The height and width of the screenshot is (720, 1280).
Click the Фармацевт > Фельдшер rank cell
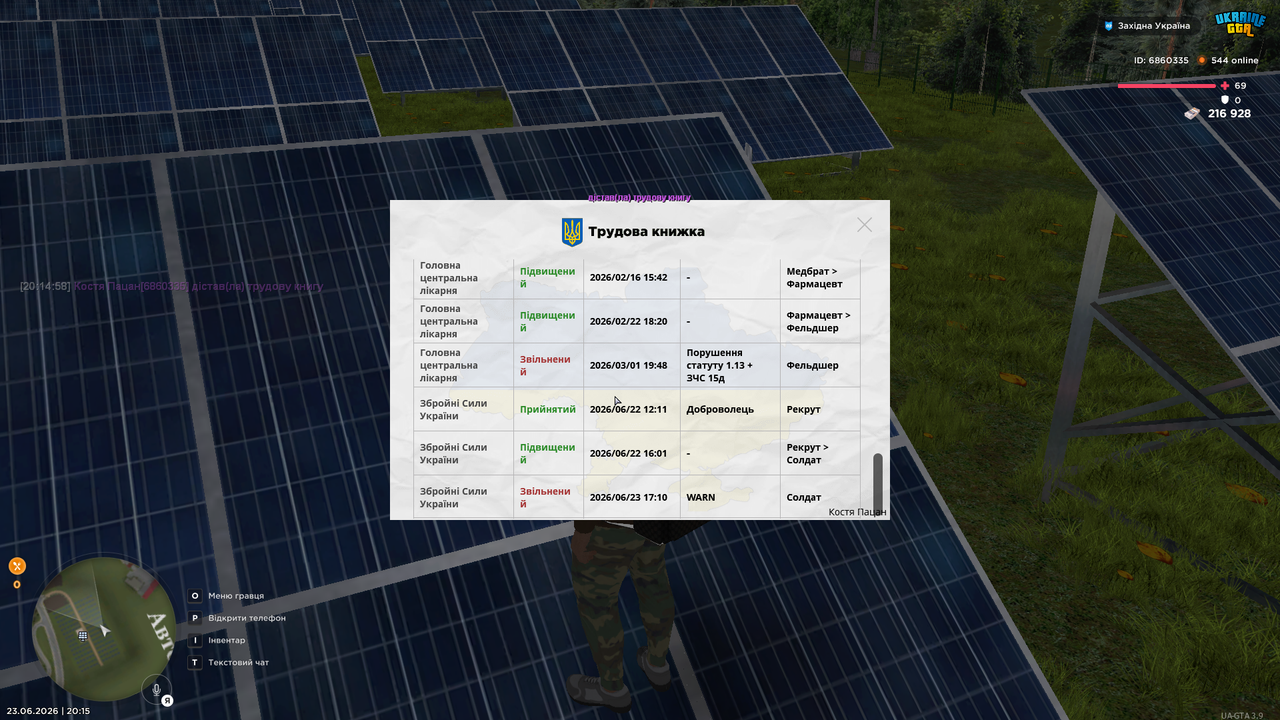[818, 321]
